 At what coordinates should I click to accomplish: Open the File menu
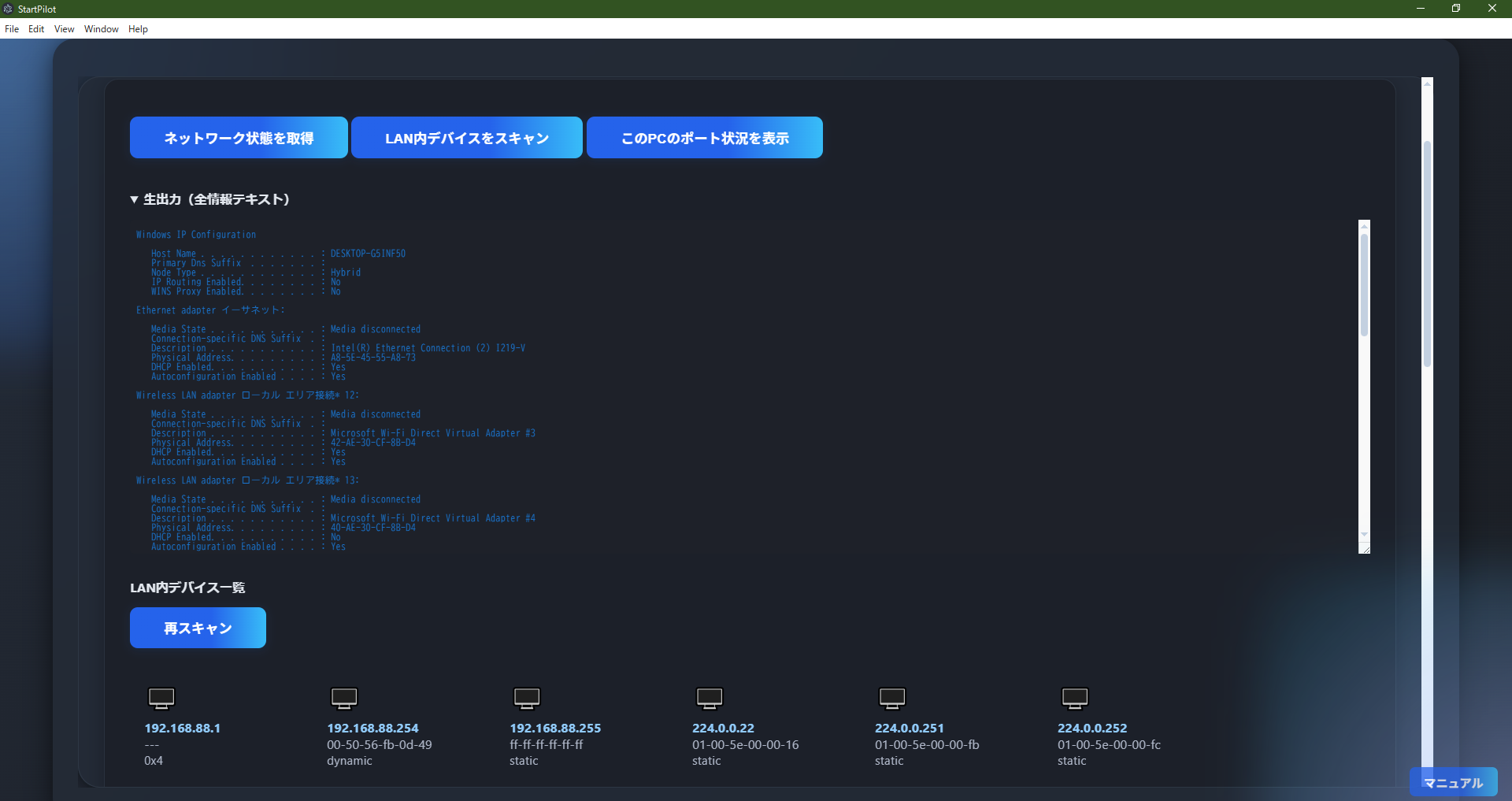(12, 29)
